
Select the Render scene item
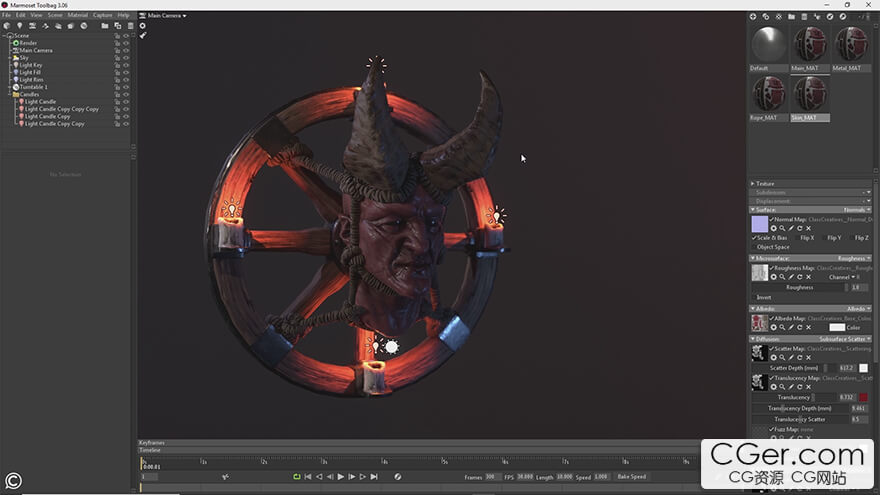[28, 43]
